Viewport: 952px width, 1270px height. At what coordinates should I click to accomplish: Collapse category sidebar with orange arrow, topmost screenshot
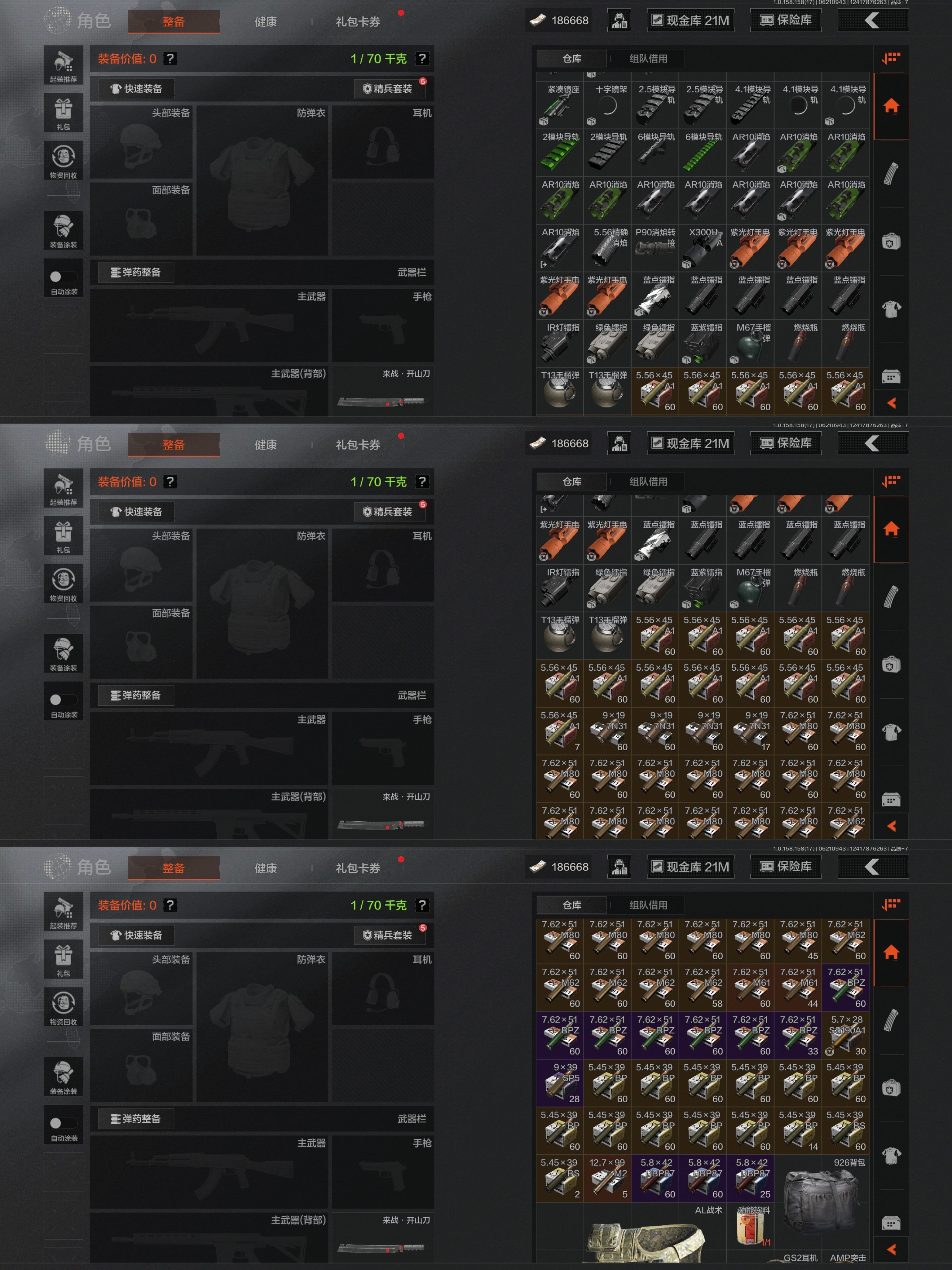[891, 403]
